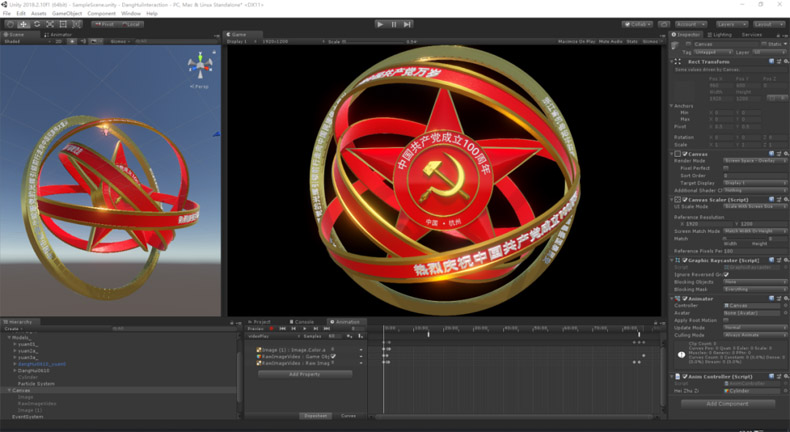Switch to the Console tab
The width and height of the screenshot is (790, 432).
pos(301,322)
